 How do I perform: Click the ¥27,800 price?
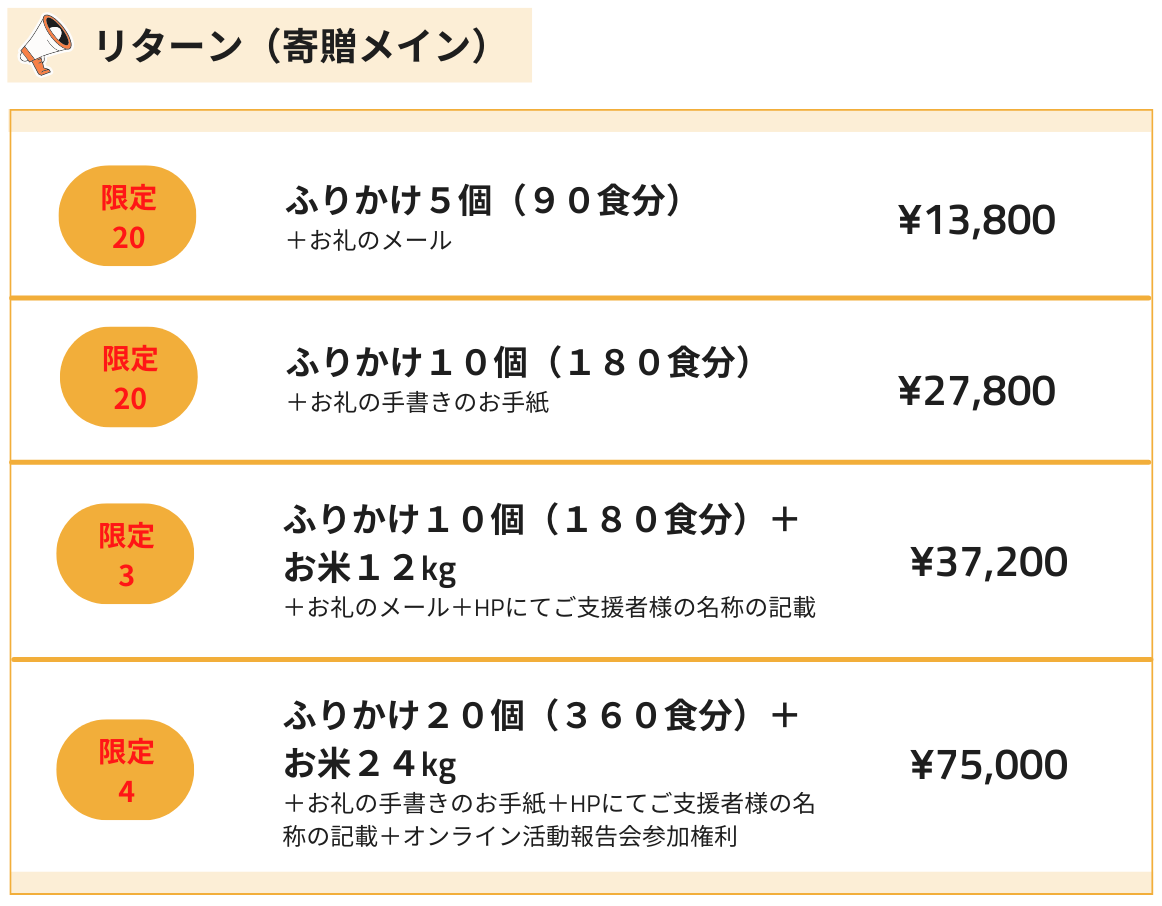[976, 391]
